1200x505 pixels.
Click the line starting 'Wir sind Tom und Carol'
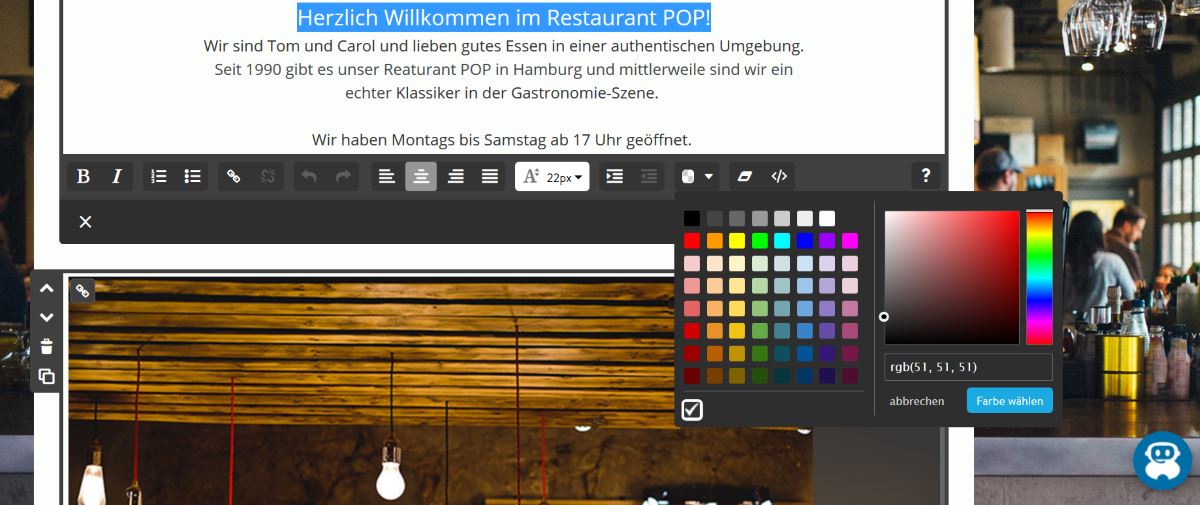[504, 46]
